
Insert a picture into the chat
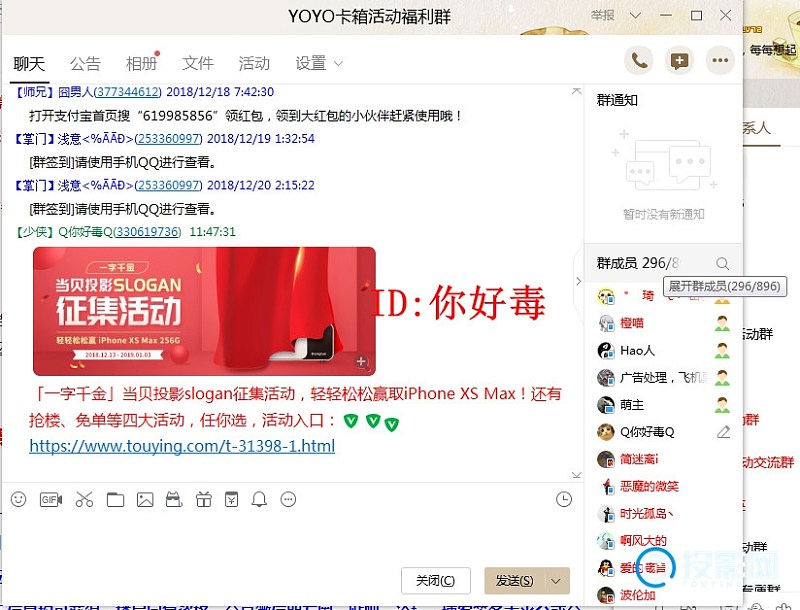pos(145,500)
